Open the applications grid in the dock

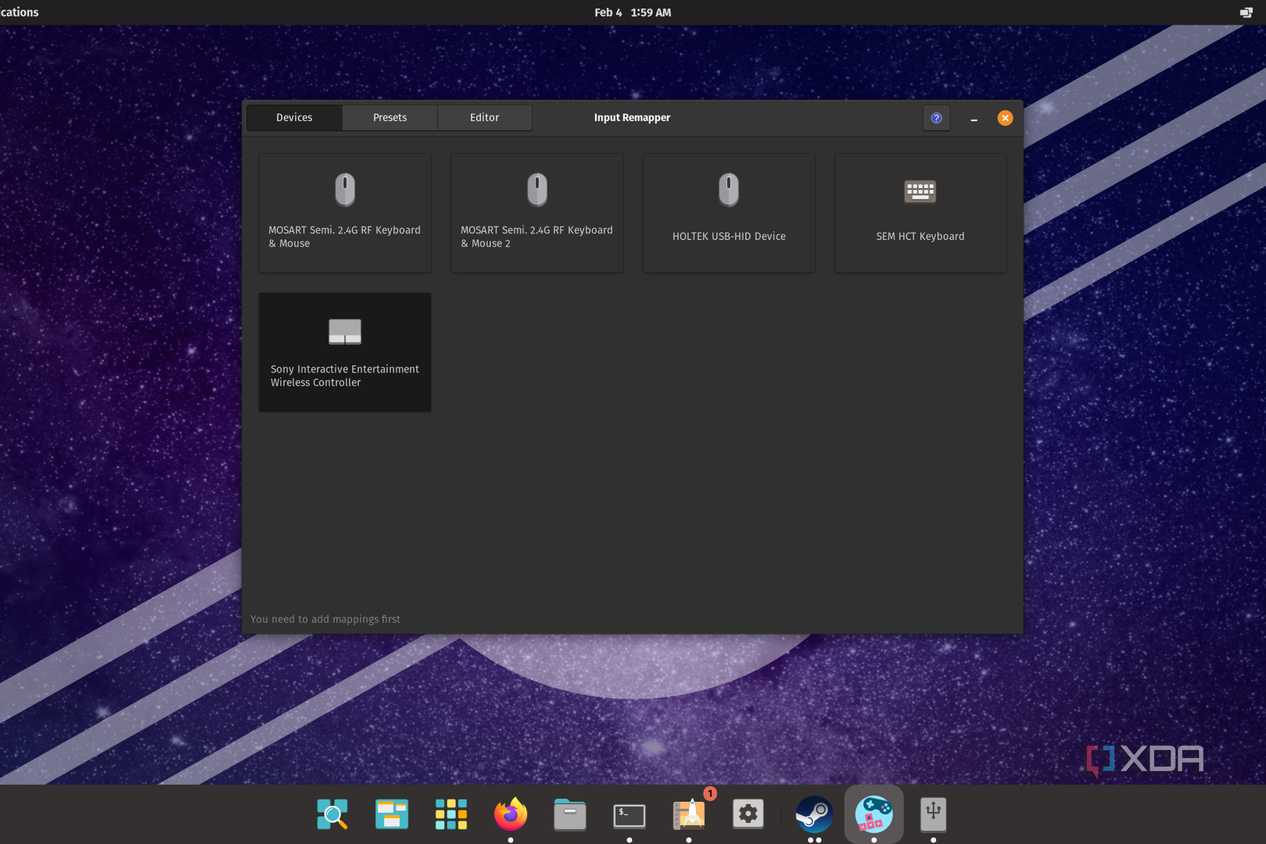pos(451,814)
